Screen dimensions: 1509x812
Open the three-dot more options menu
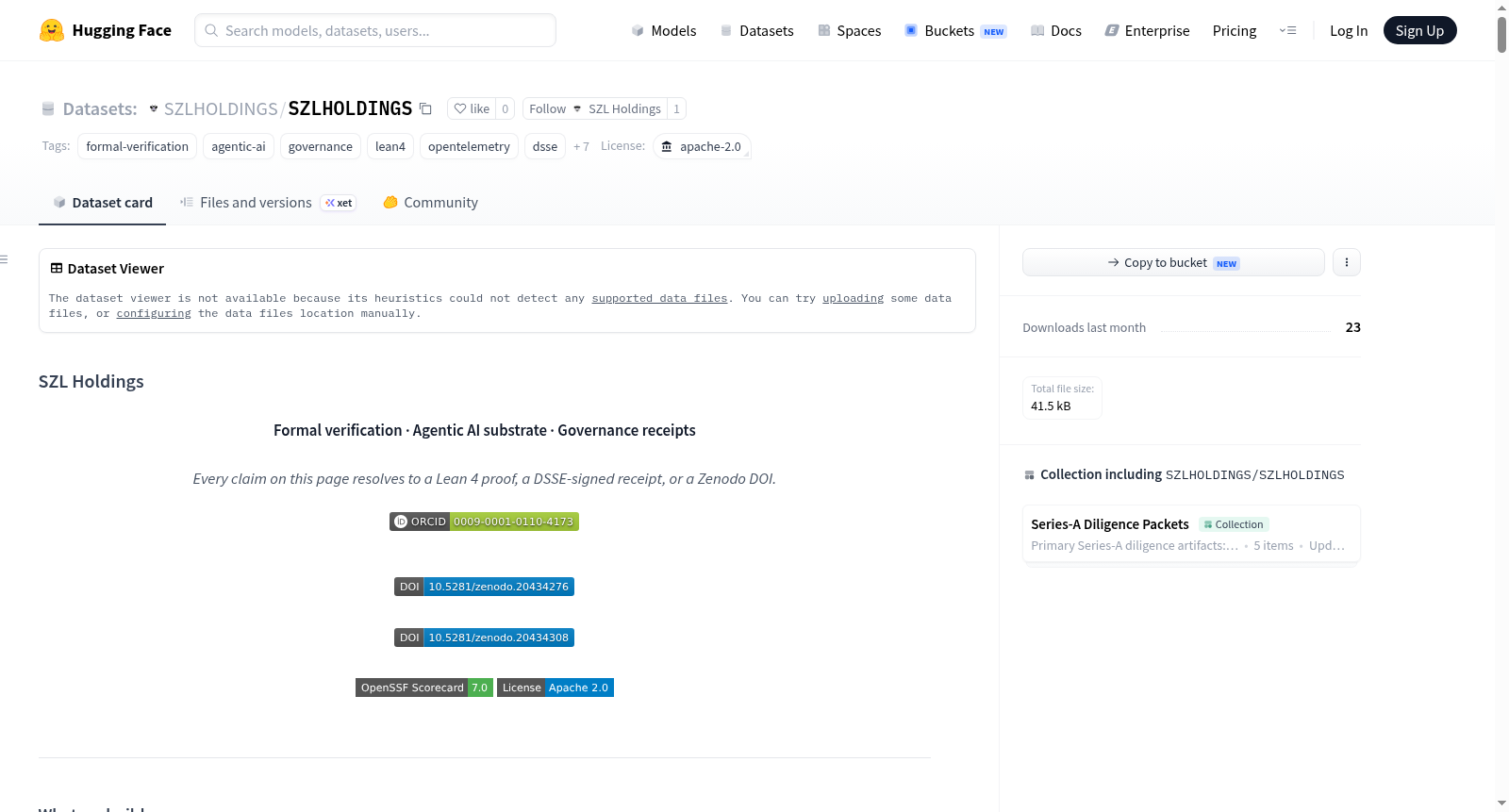pyautogui.click(x=1347, y=262)
